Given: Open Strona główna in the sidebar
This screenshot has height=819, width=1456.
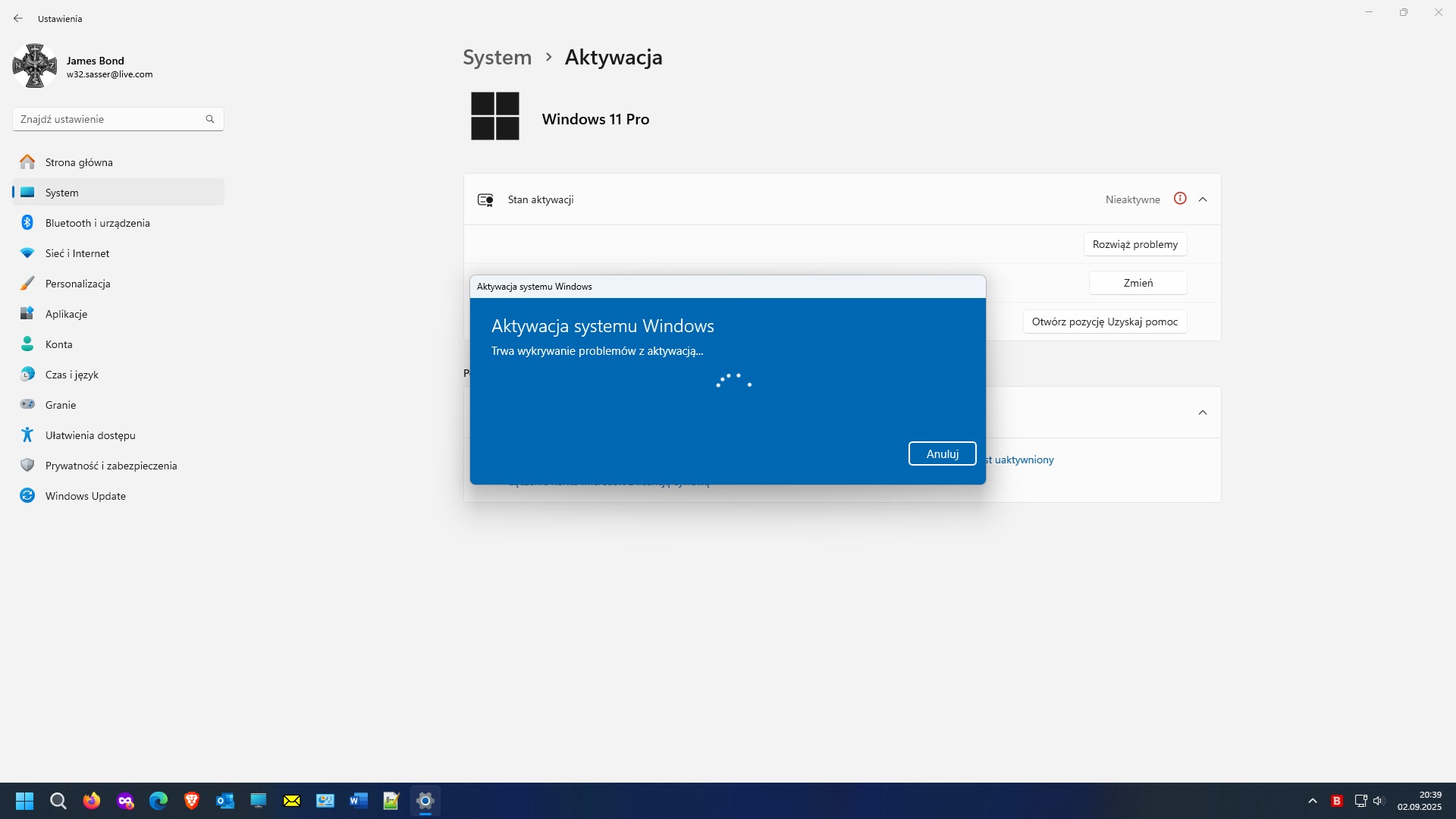Looking at the screenshot, I should tap(118, 162).
